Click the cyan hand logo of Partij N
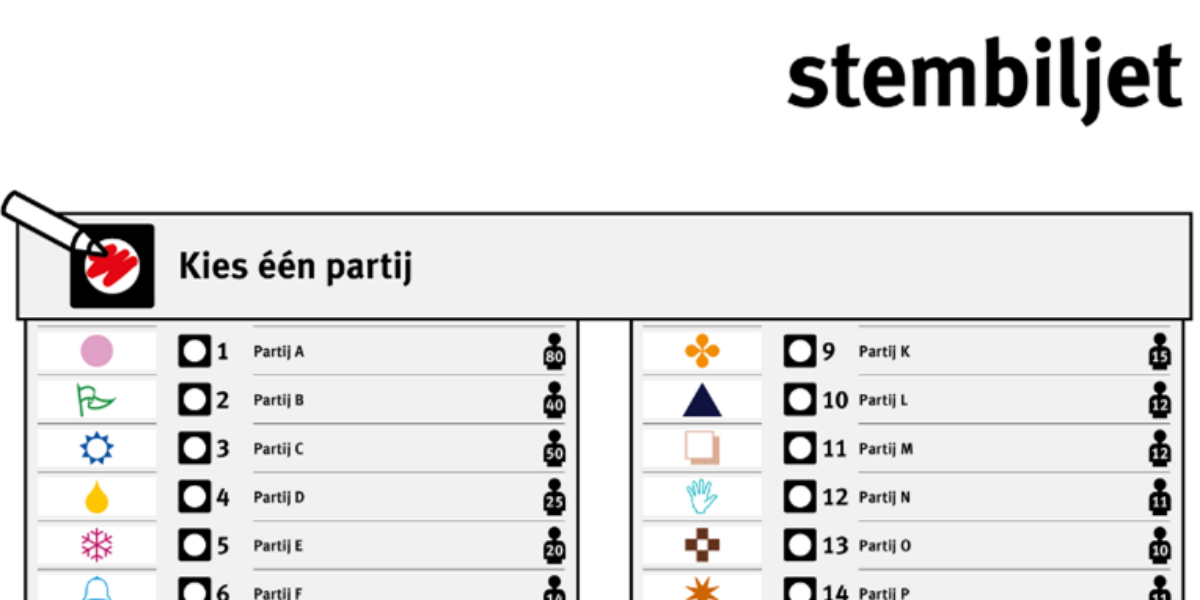This screenshot has width=1200, height=600. (702, 497)
